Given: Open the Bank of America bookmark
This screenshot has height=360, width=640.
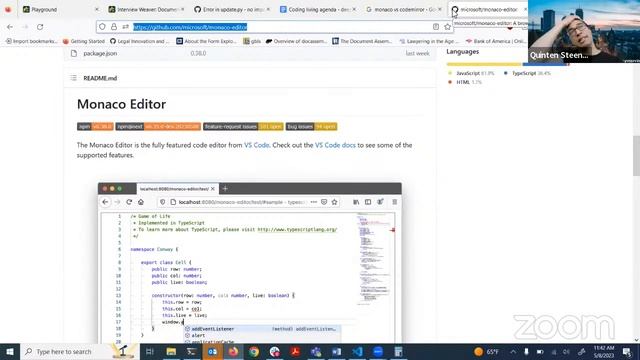Looking at the screenshot, I should pyautogui.click(x=496, y=41).
